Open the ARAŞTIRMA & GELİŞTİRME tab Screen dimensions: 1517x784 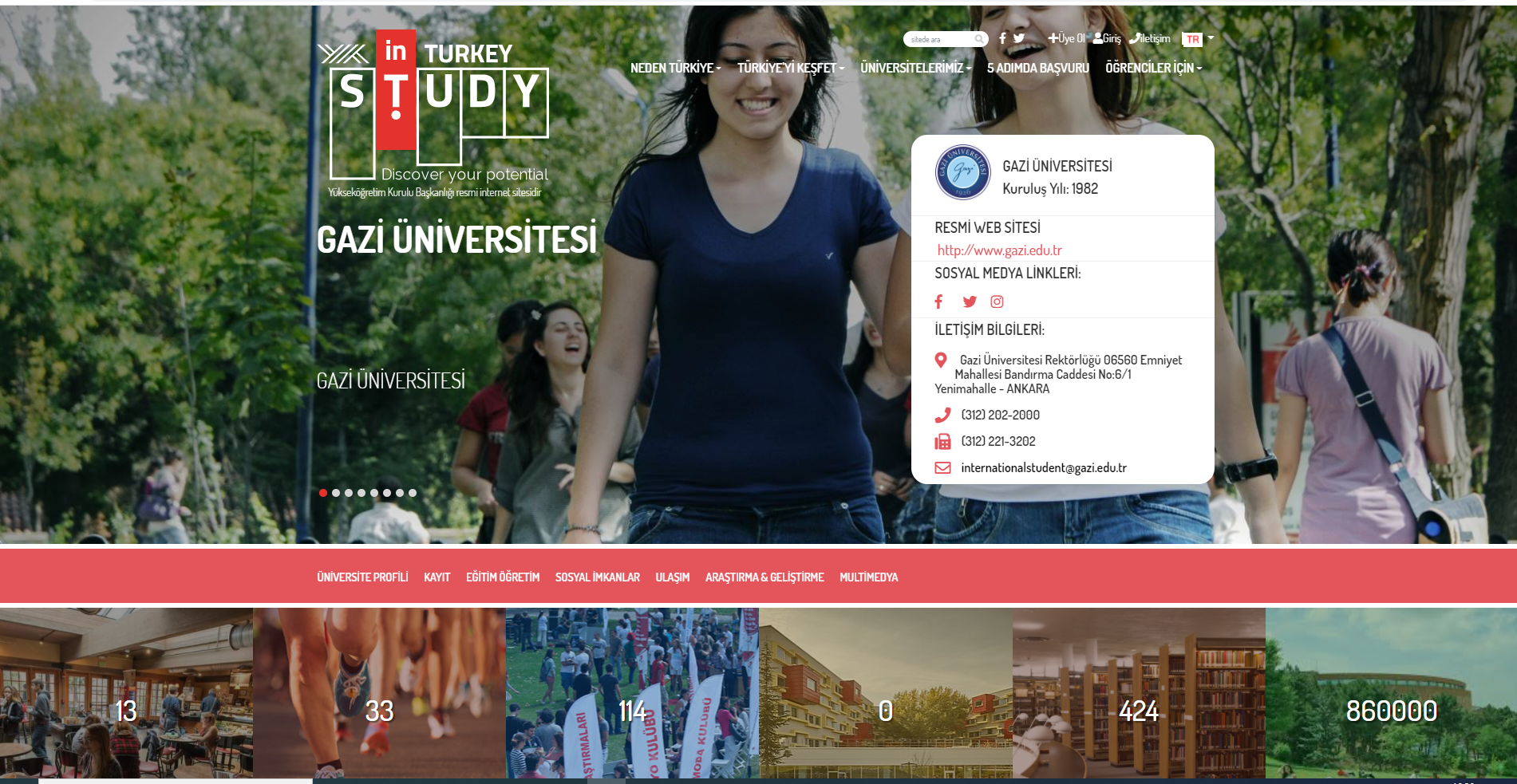(764, 577)
